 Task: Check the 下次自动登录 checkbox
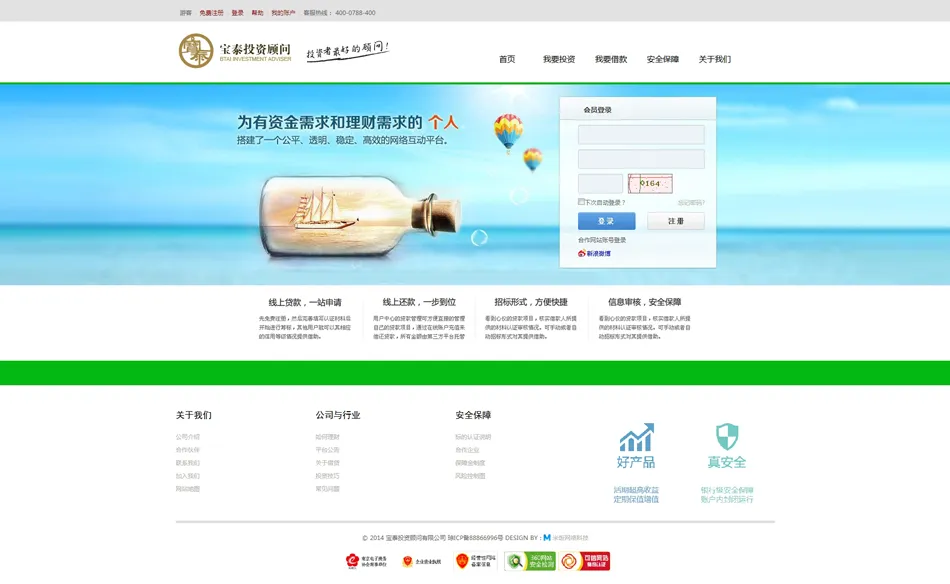click(x=580, y=201)
